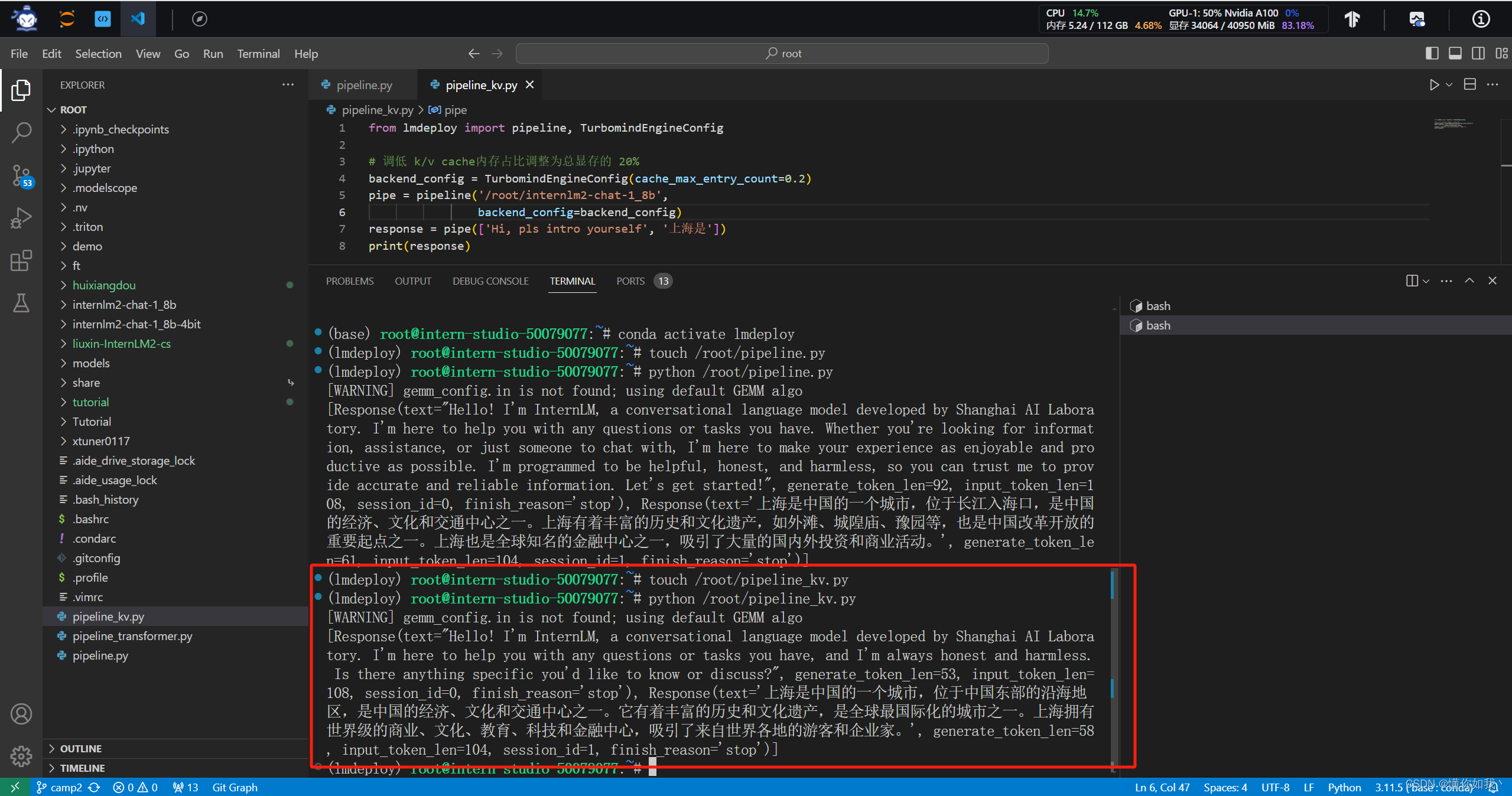Open run options dropdown next to play
The image size is (1512, 796).
(1449, 85)
